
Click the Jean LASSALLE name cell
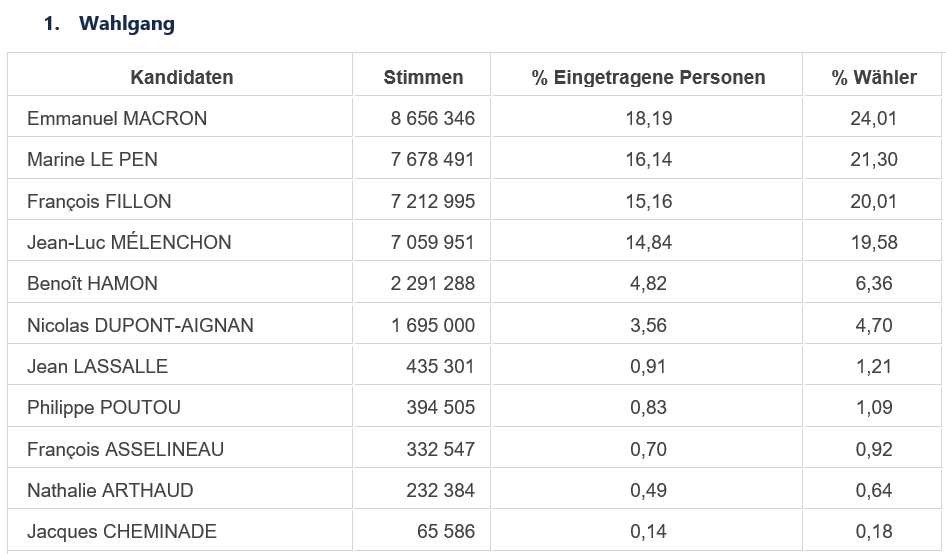tap(97, 366)
